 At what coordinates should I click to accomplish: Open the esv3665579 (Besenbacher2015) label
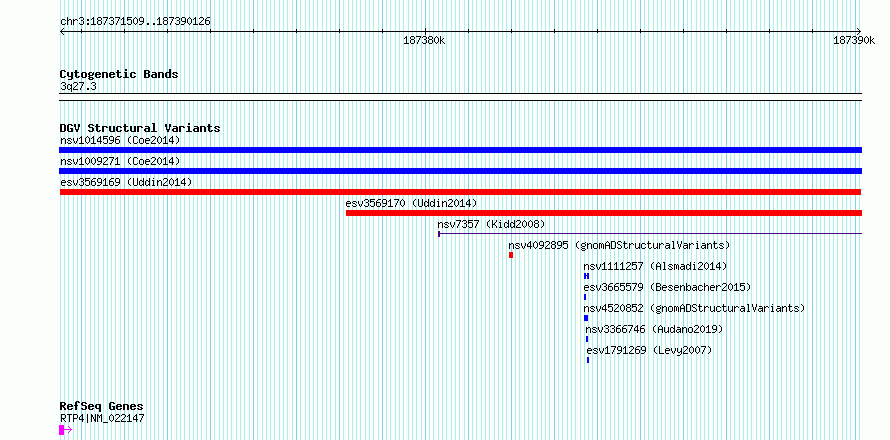667,287
